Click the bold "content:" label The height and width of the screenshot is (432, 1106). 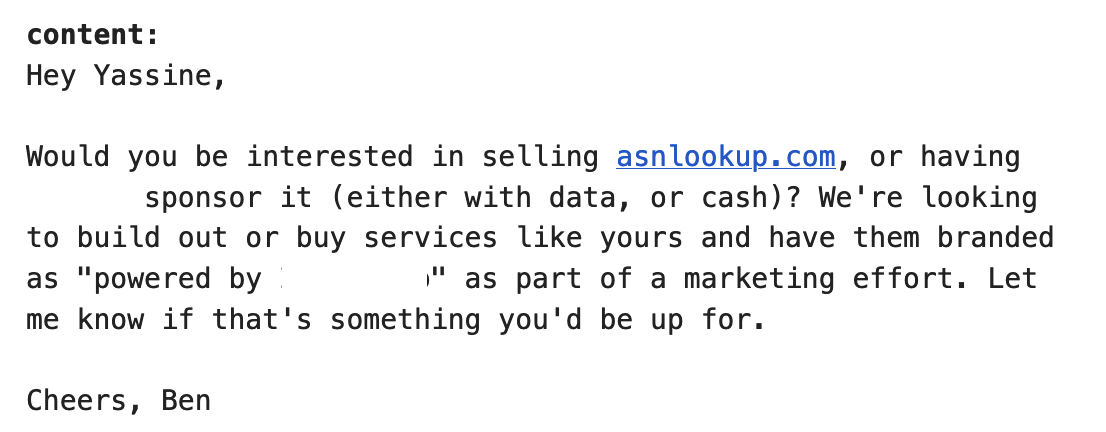92,35
